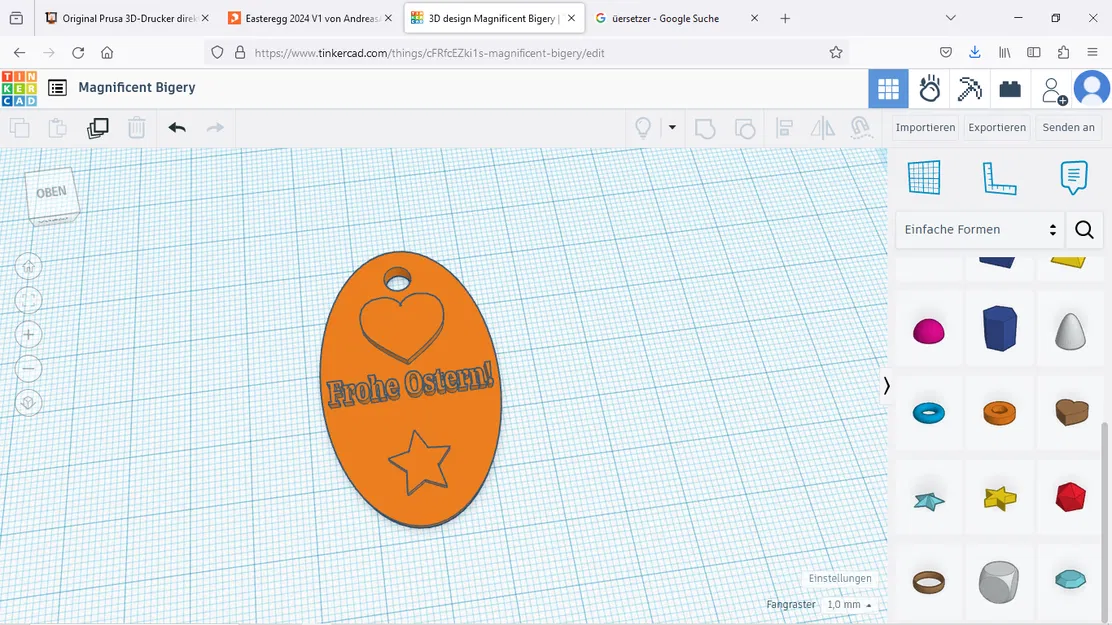Collapse the shapes panel with the chevron
Screen dimensions: 1112x625
click(886, 385)
